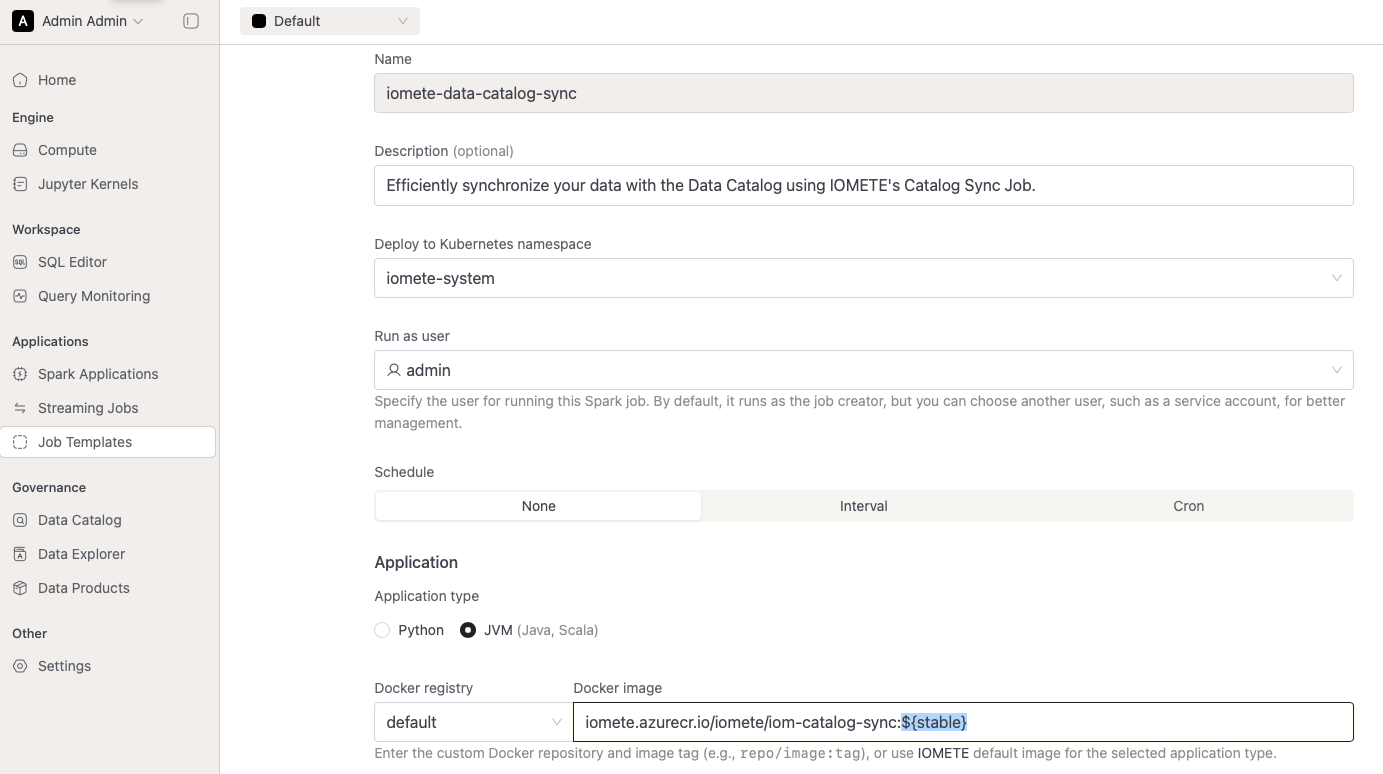Click the 'Deploy to Kubernetes namespace' label
1383x774 pixels.
(483, 244)
